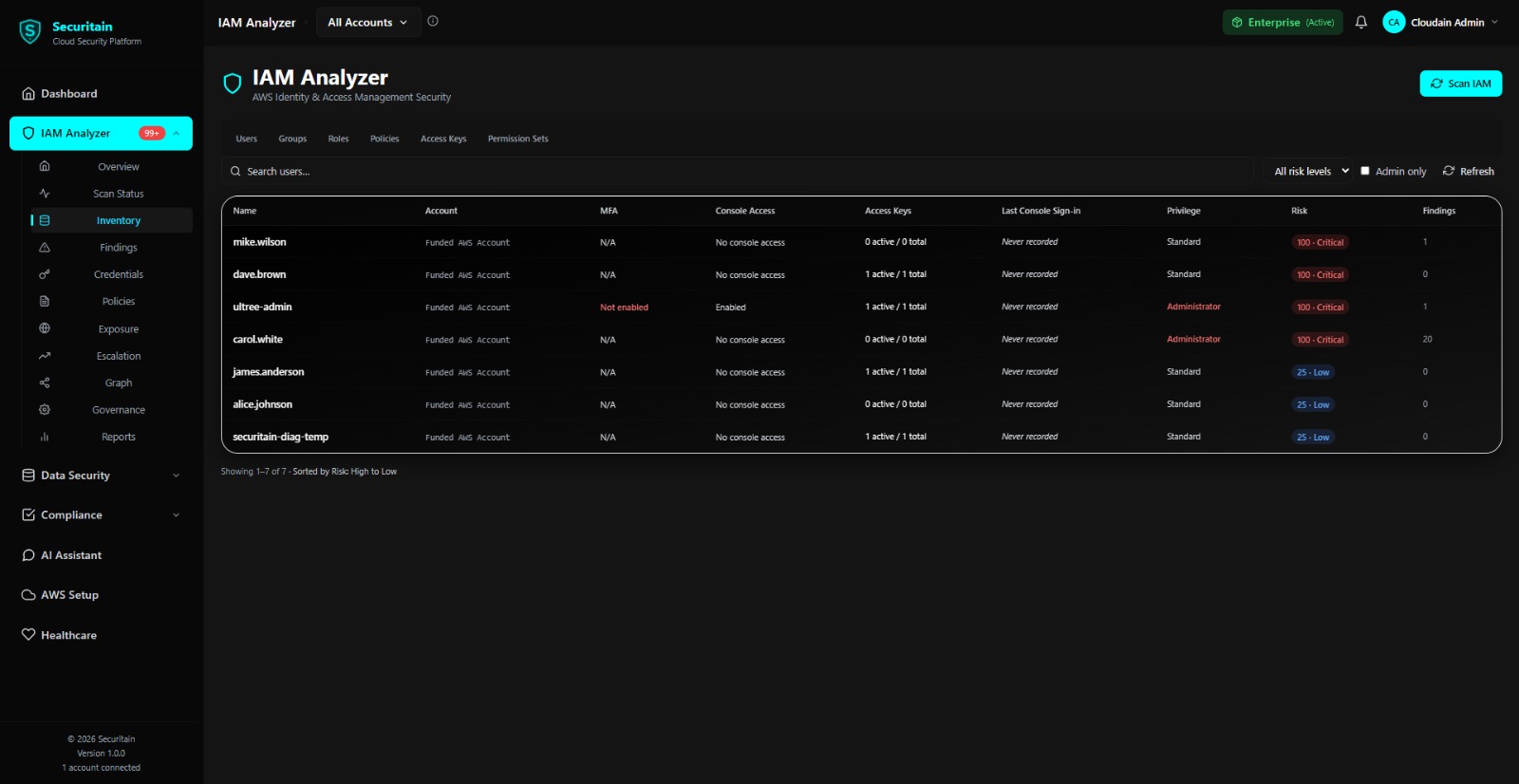Click the AI Assistant chat bubble icon
This screenshot has height=784, width=1519.
(x=28, y=555)
